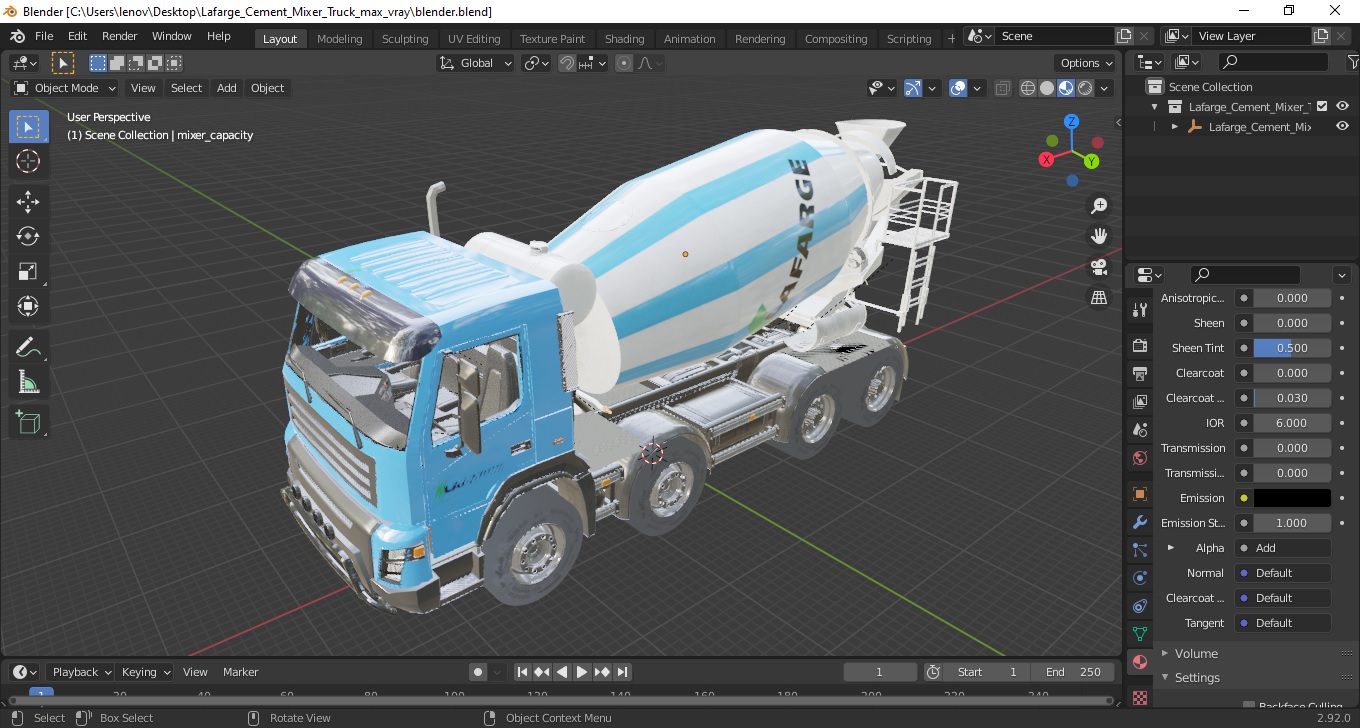Open the Particles properties tab
This screenshot has width=1360, height=728.
(1139, 550)
